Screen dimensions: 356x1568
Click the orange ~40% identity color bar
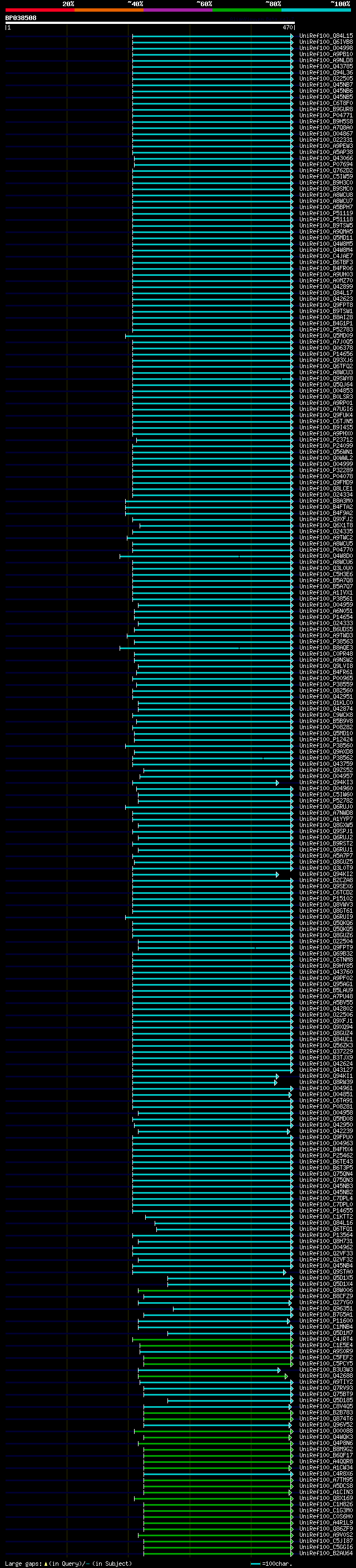click(x=109, y=10)
